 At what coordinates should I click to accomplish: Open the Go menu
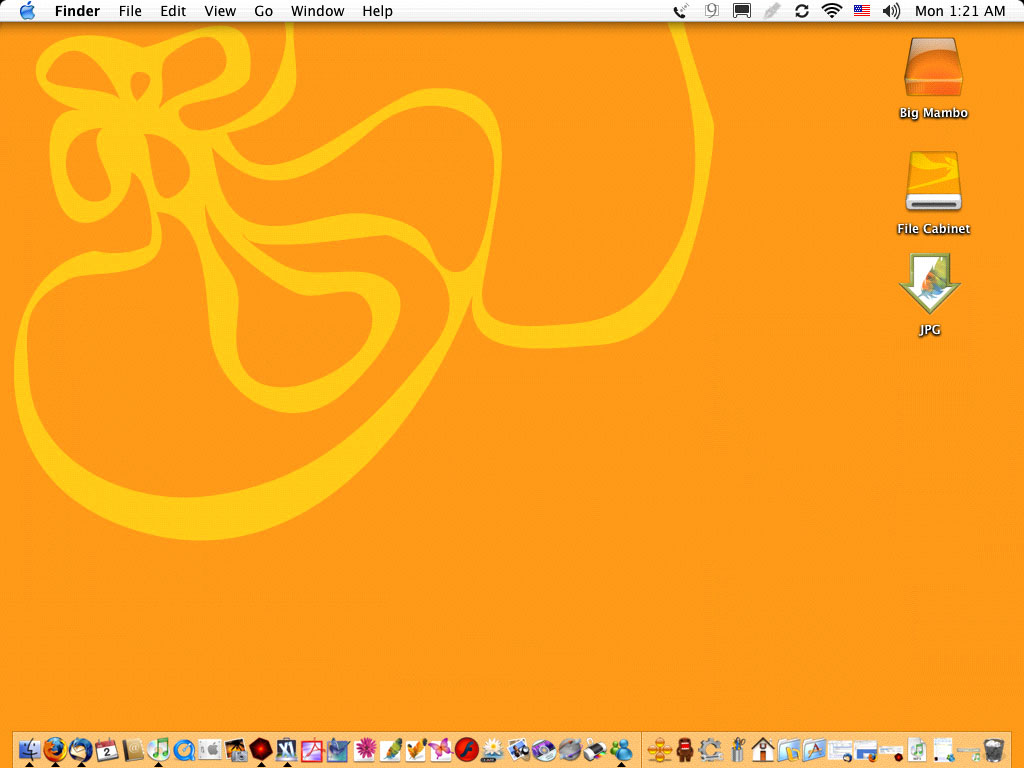pos(263,11)
